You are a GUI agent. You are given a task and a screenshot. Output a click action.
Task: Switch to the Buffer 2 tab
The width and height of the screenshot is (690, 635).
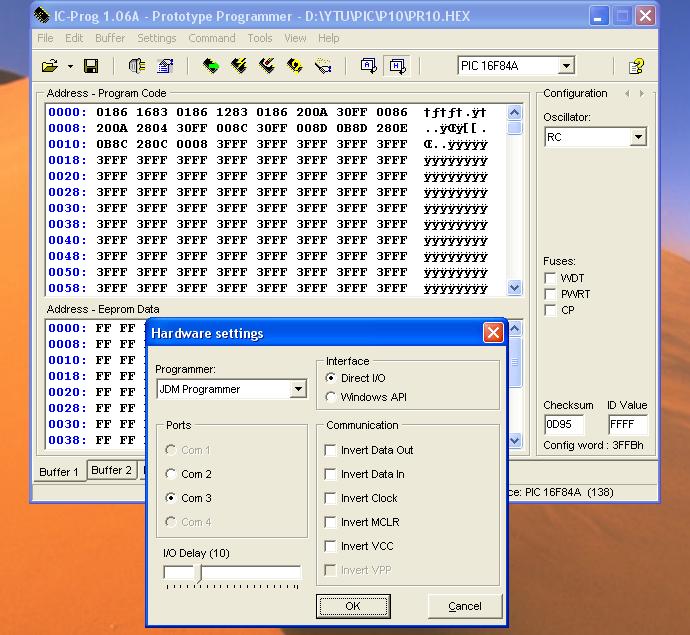111,470
